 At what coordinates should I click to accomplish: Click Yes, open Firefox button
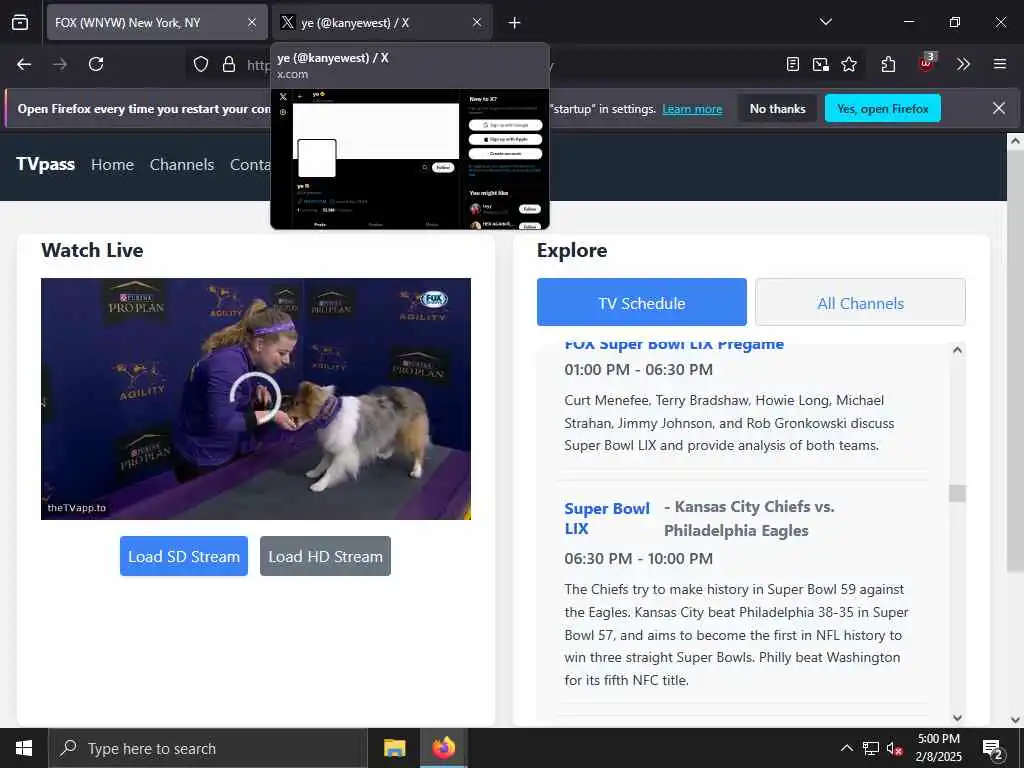tap(882, 108)
